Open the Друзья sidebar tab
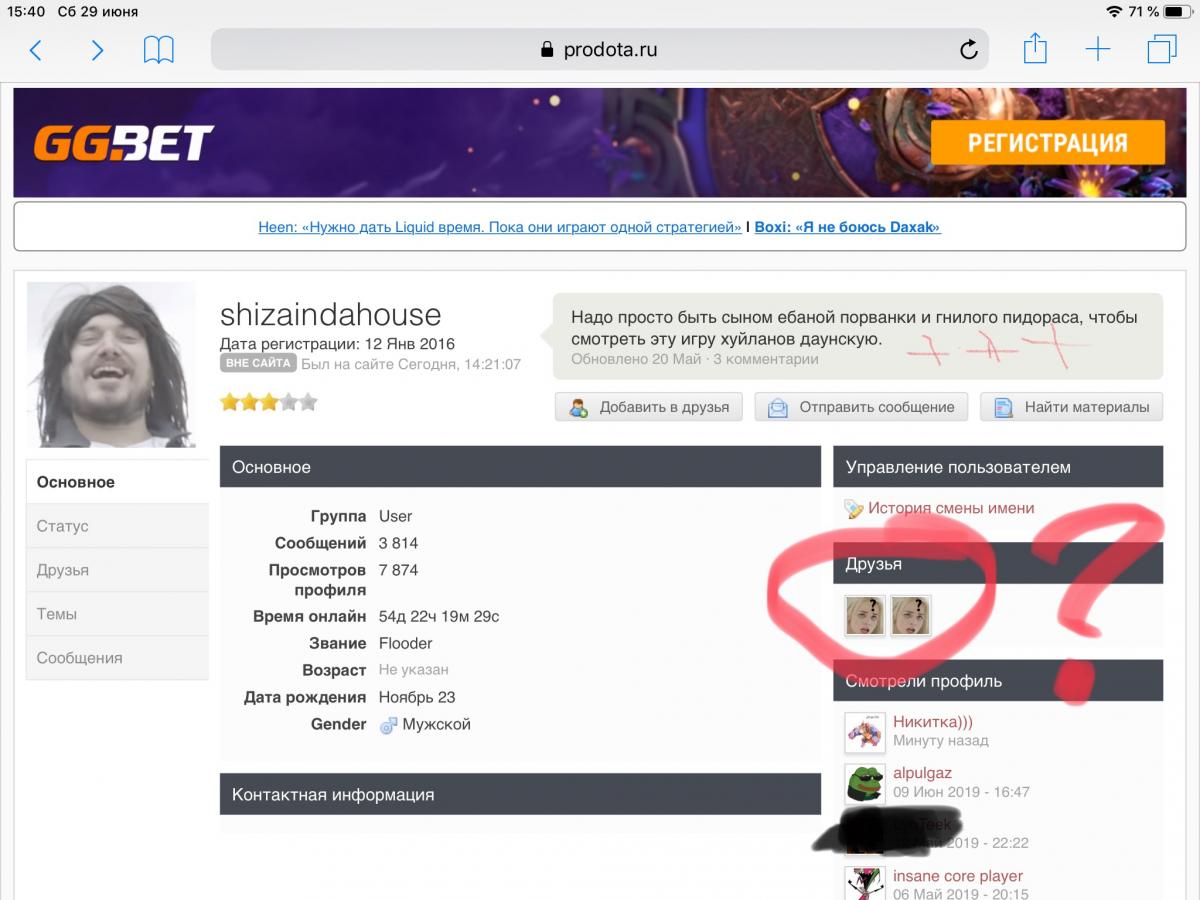Screen dimensions: 1200x900 [x=117, y=570]
